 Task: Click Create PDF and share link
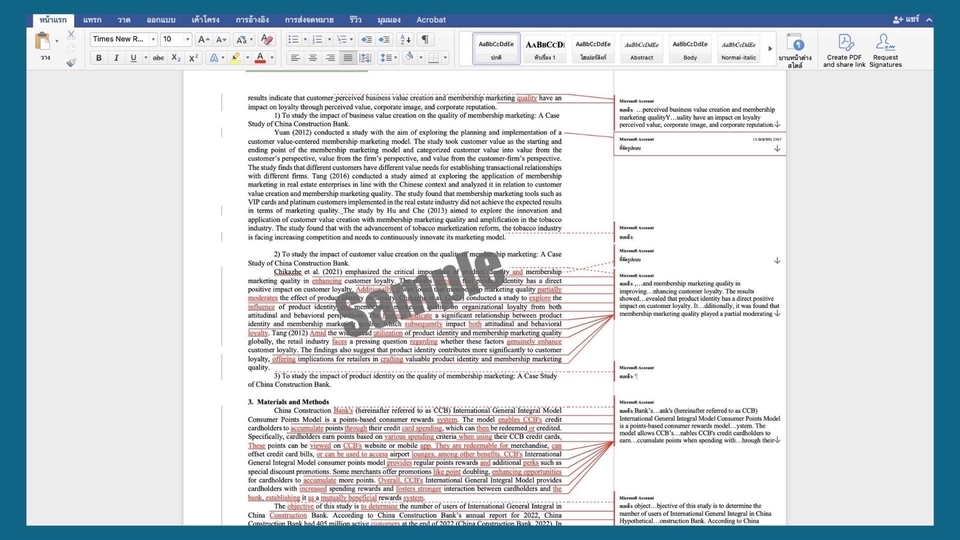844,50
